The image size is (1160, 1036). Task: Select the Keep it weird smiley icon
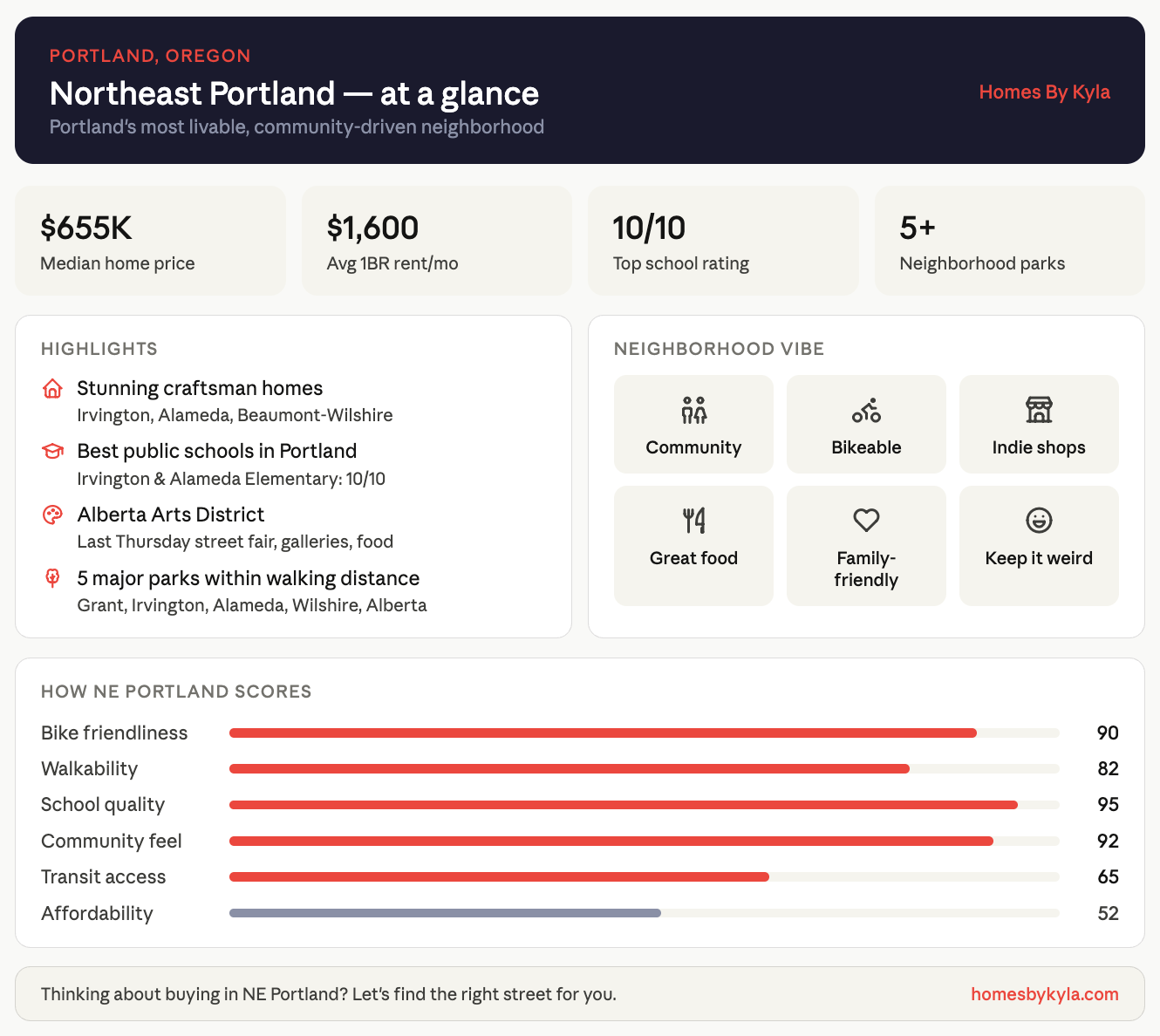click(x=1039, y=521)
